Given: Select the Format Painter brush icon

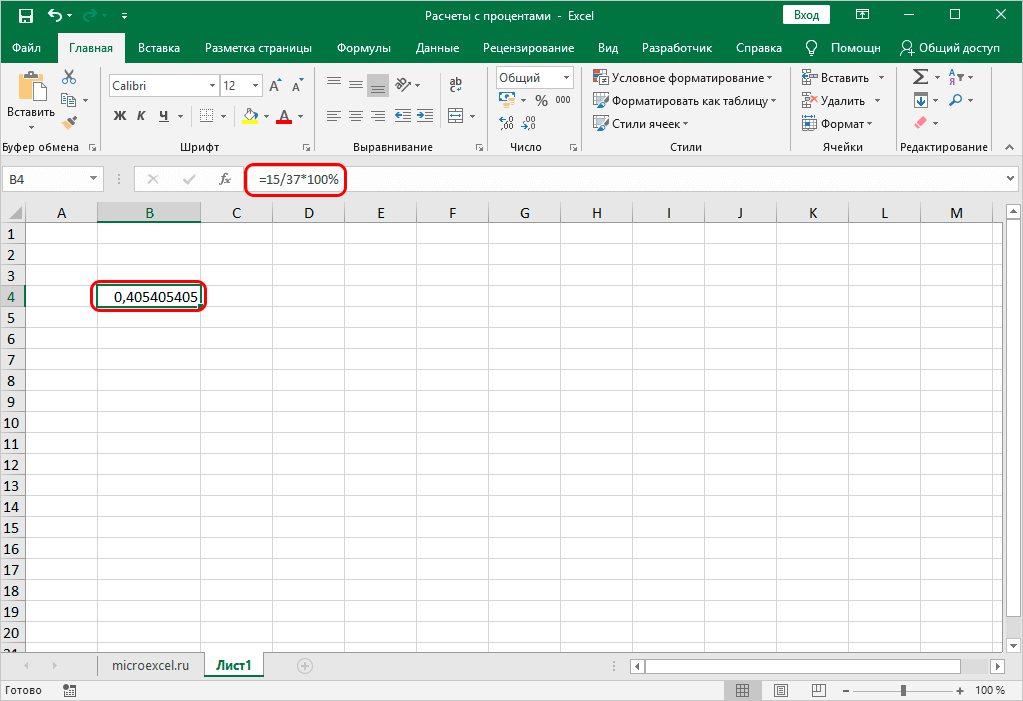Looking at the screenshot, I should 69,122.
